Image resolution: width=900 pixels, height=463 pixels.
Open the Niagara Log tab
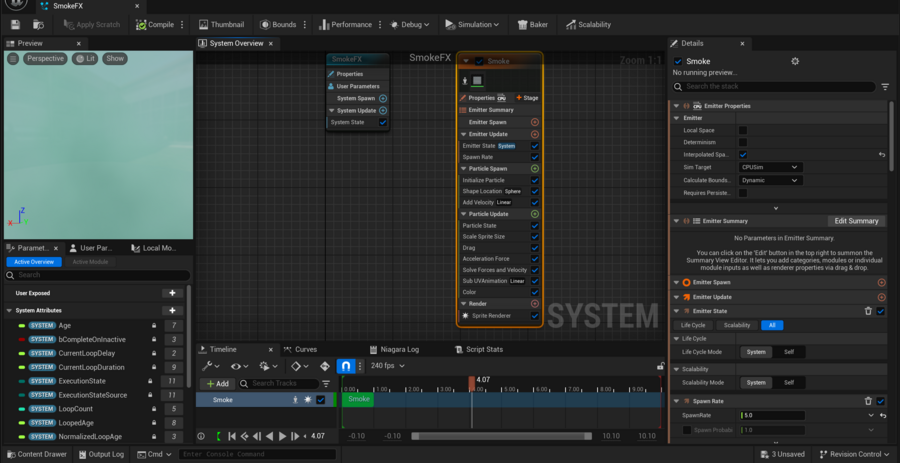(395, 349)
